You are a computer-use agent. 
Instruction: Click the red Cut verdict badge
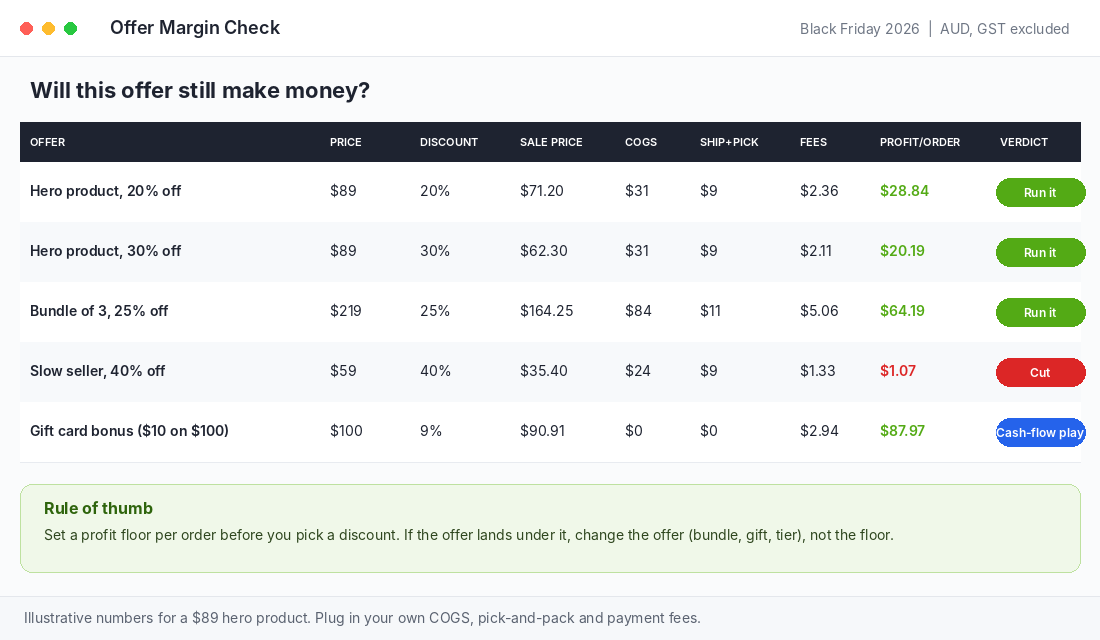[1040, 373]
